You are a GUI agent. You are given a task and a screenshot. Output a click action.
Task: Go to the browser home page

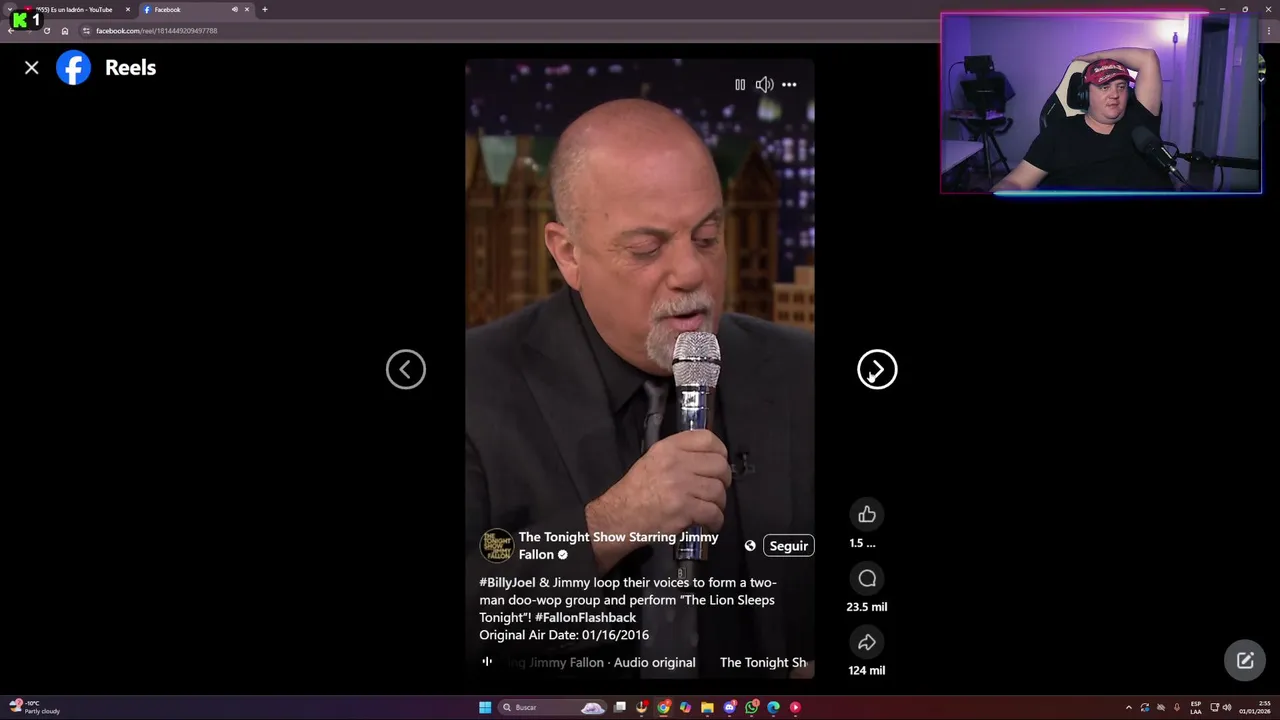65,30
